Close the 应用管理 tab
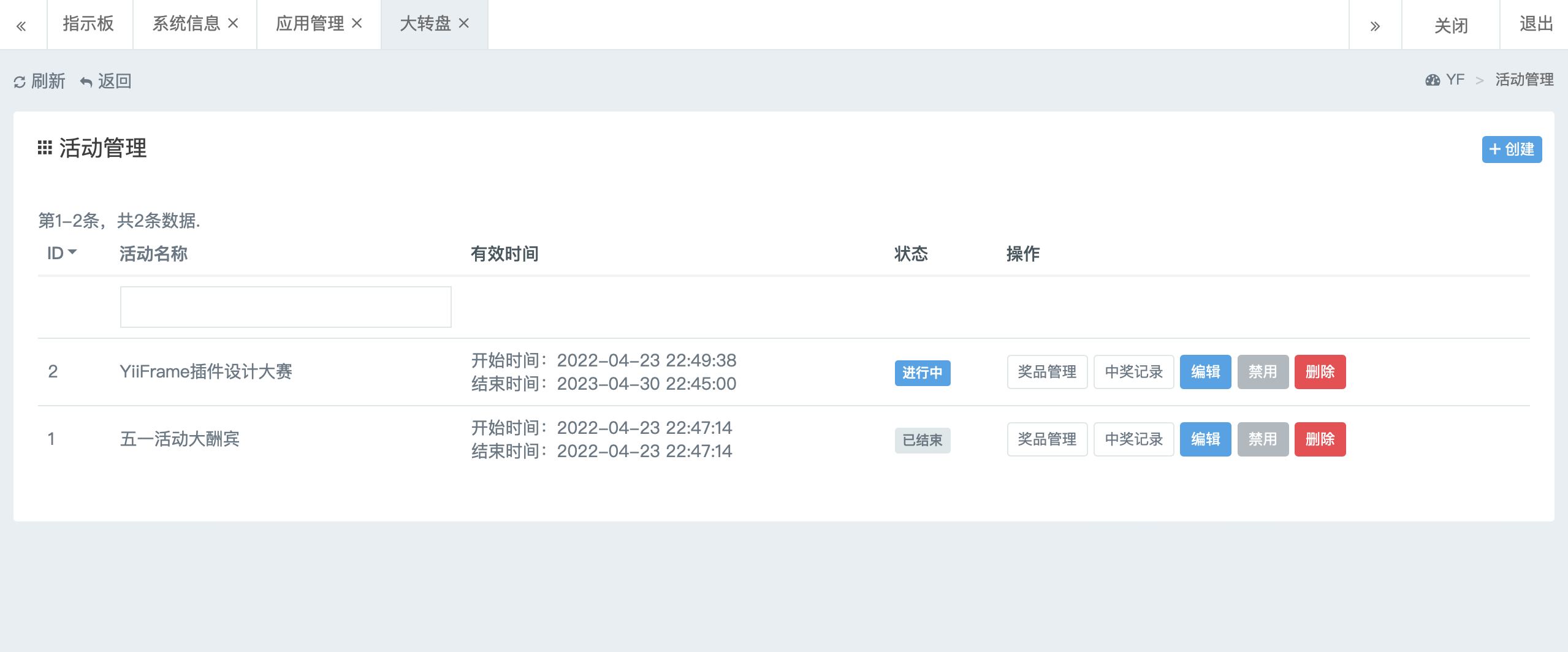Image resolution: width=1568 pixels, height=652 pixels. pos(357,23)
